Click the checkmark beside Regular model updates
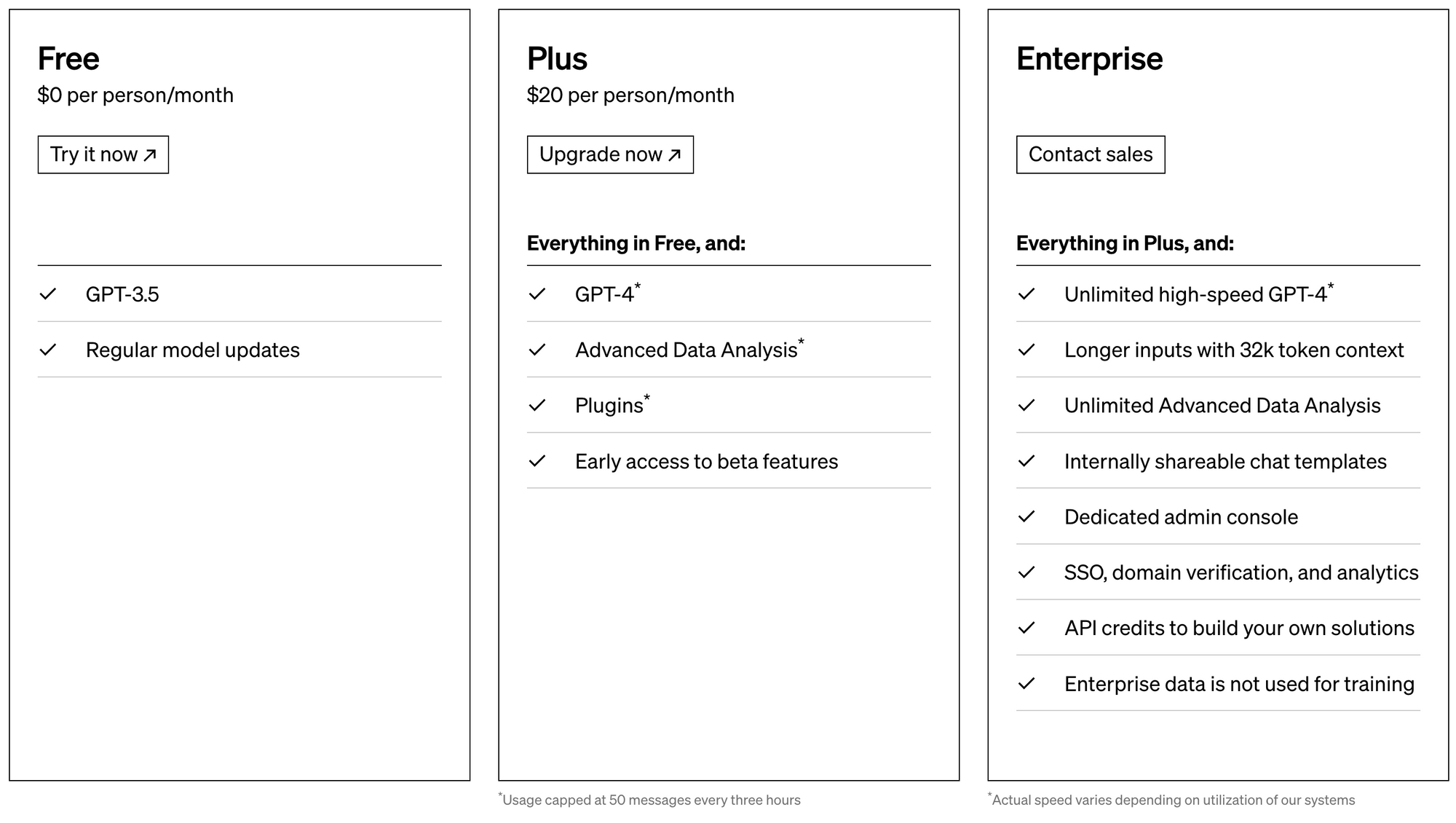The image size is (1456, 823). pyautogui.click(x=48, y=350)
